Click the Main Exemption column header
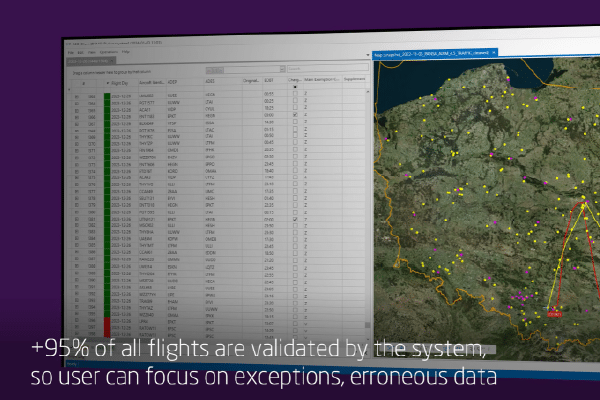This screenshot has width=600, height=400. [x=321, y=78]
